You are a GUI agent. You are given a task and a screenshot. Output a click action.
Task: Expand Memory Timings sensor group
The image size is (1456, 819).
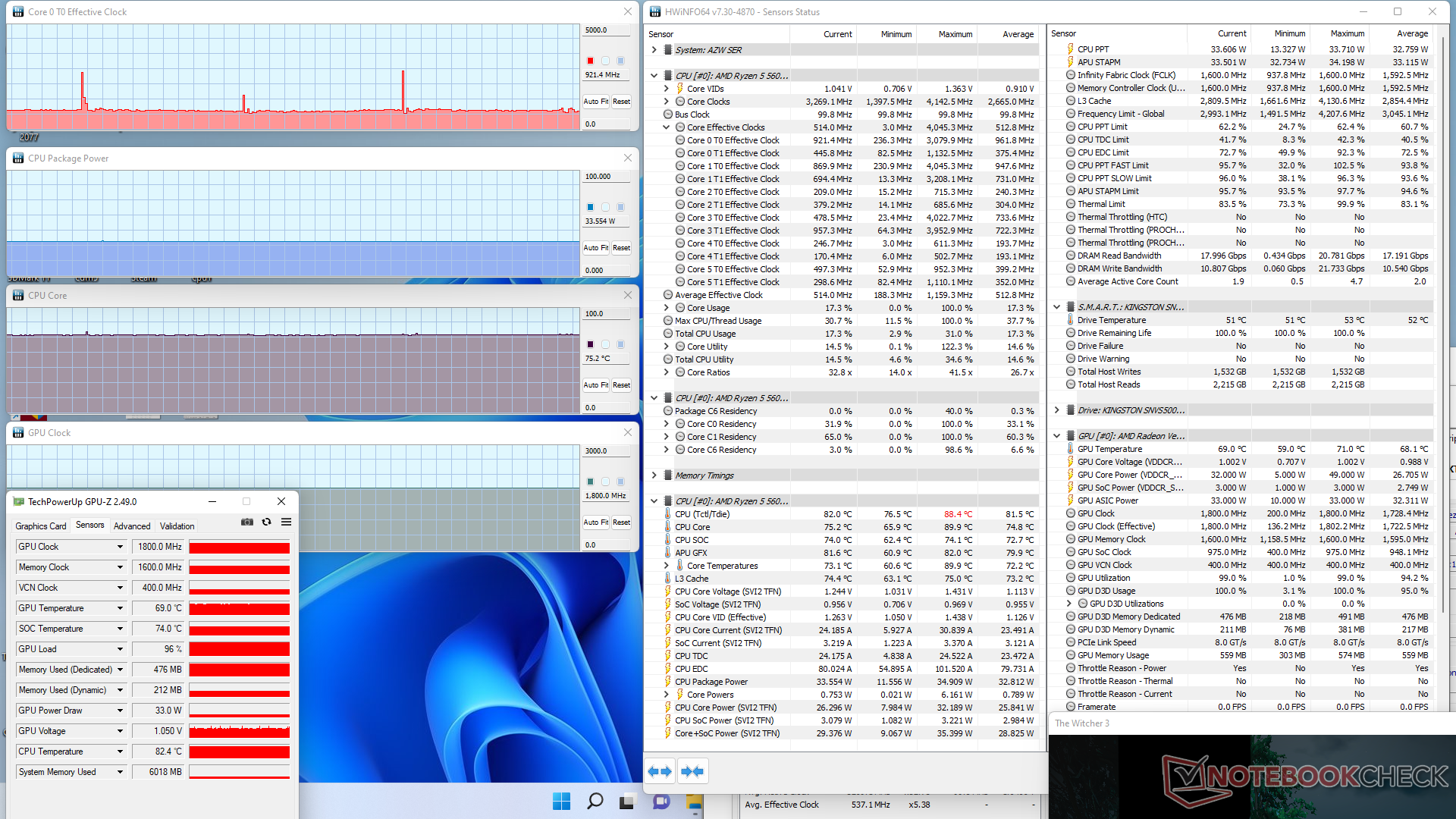[x=654, y=475]
